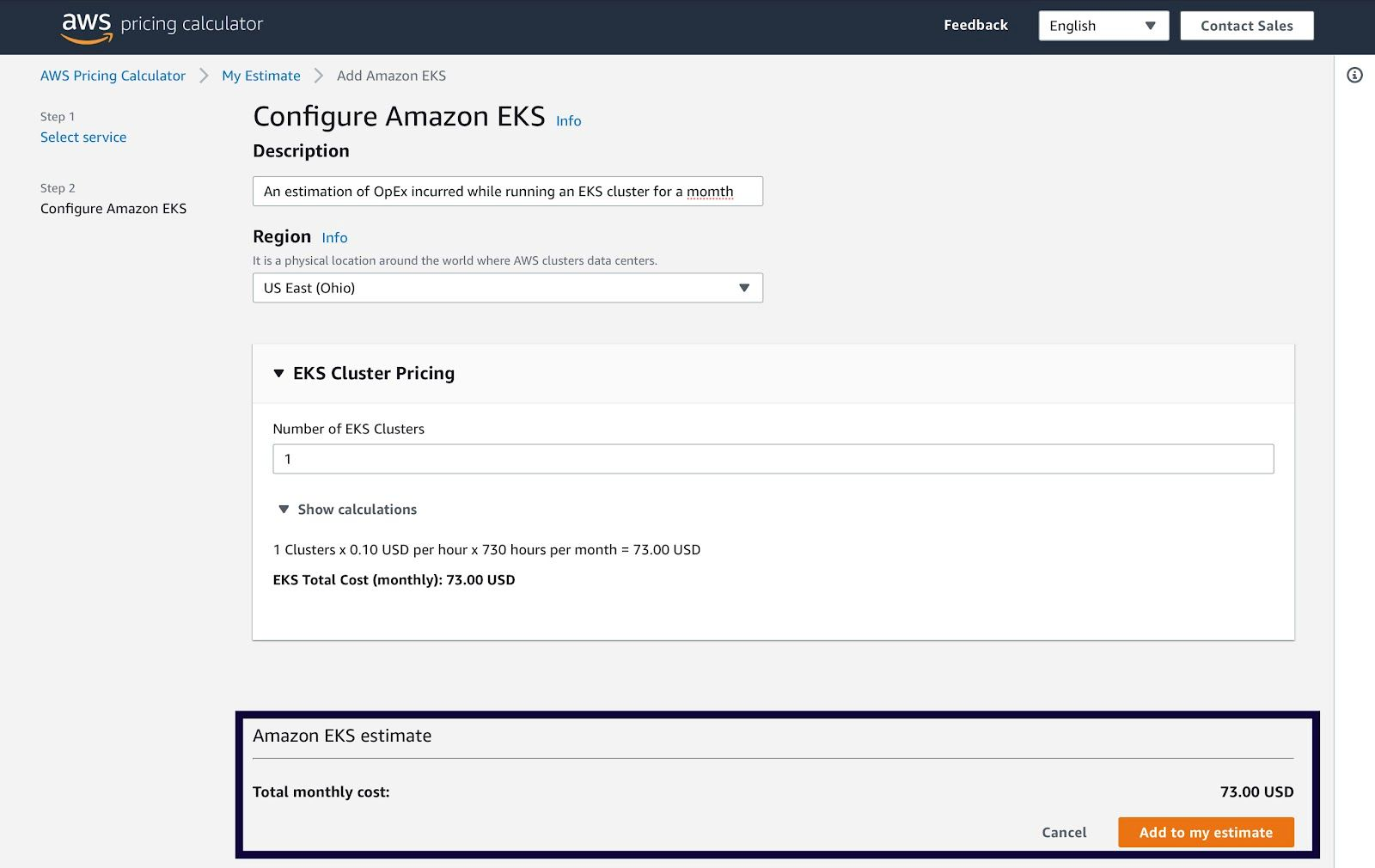This screenshot has height=868, width=1375.
Task: Click the EKS Total Cost (monthly): 73.00 USD line
Action: [x=394, y=580]
